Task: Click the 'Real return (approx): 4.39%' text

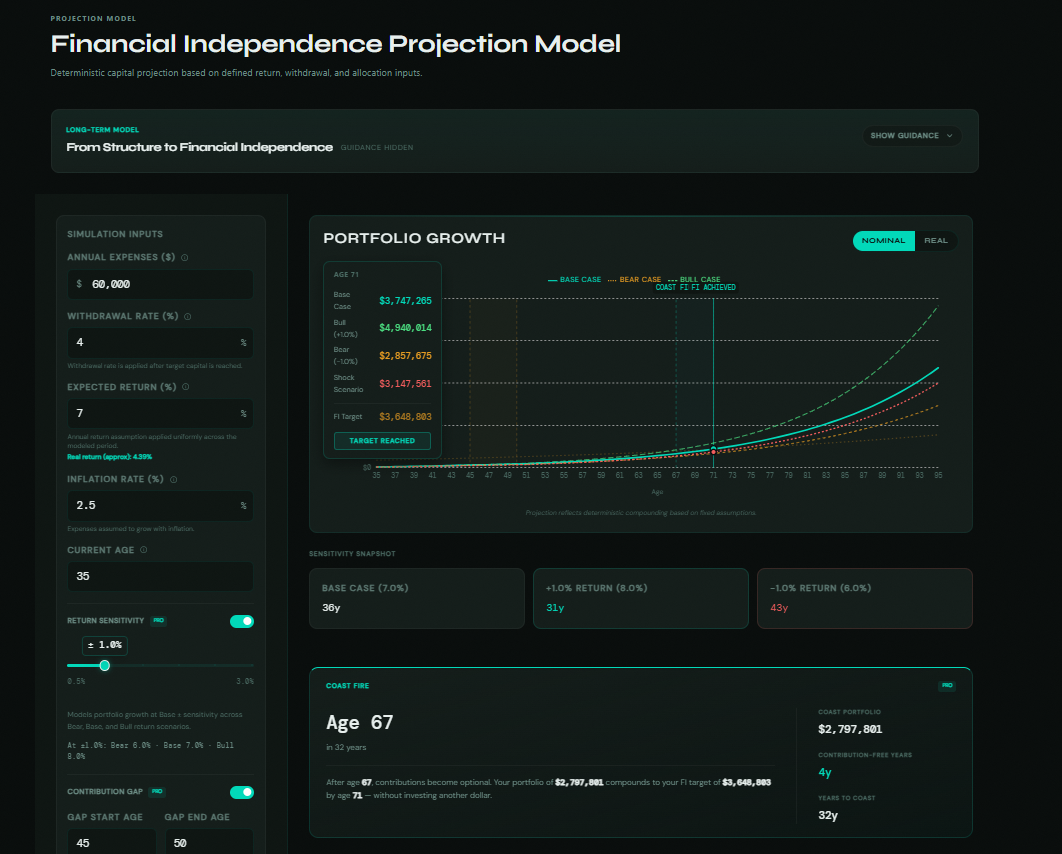Action: click(x=110, y=457)
